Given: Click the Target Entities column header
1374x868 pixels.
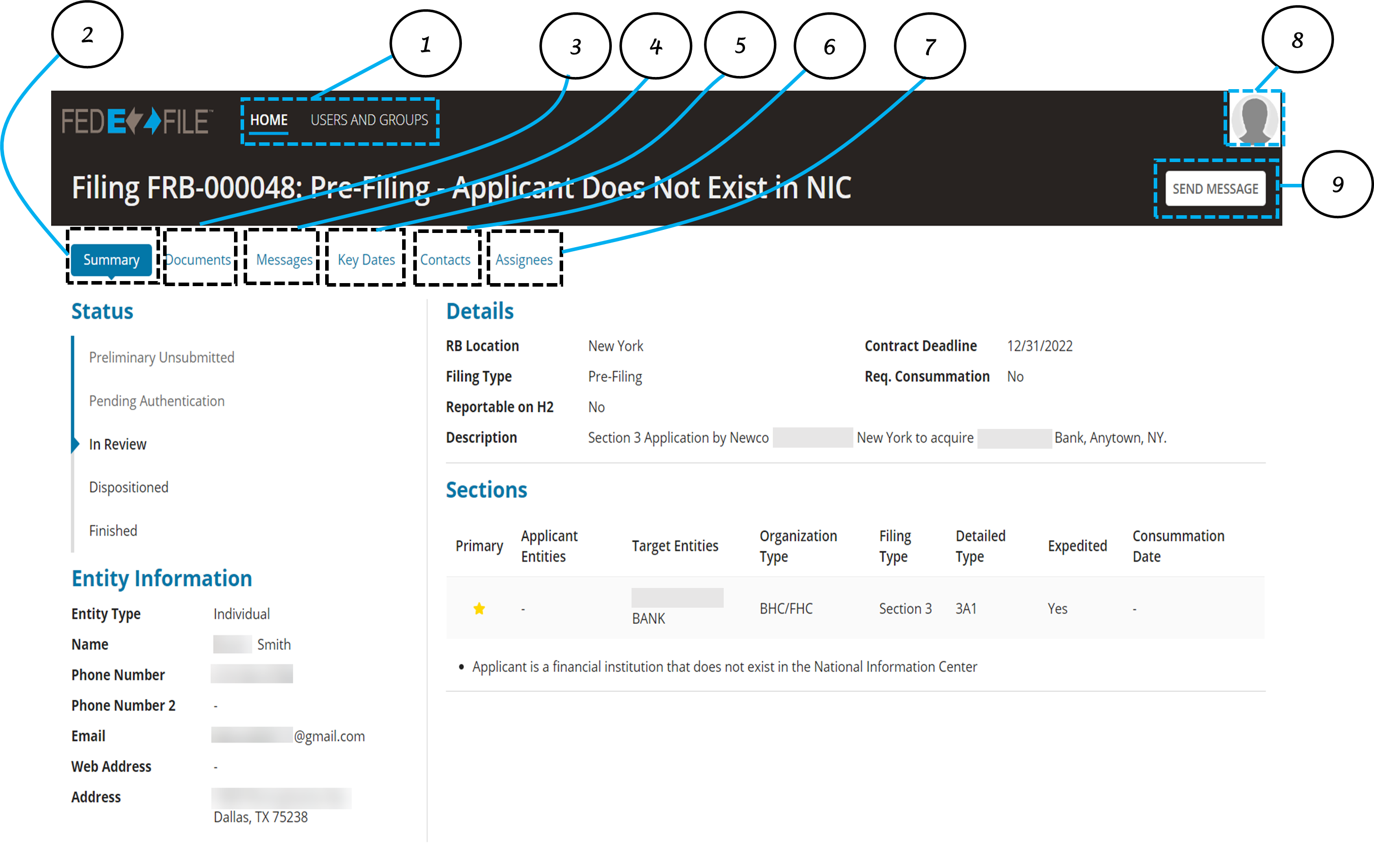Looking at the screenshot, I should click(675, 546).
